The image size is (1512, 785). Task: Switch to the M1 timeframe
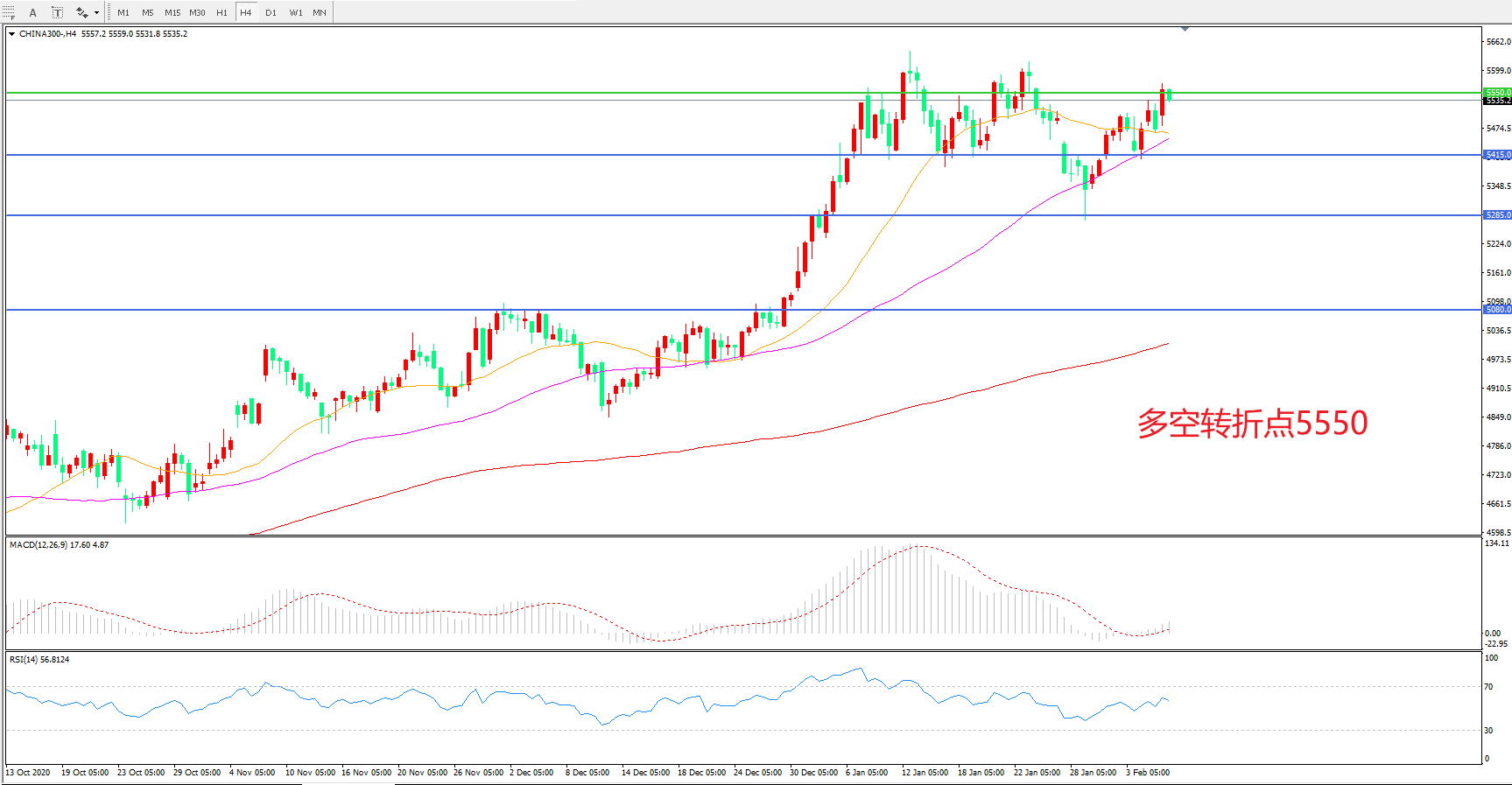(x=123, y=12)
